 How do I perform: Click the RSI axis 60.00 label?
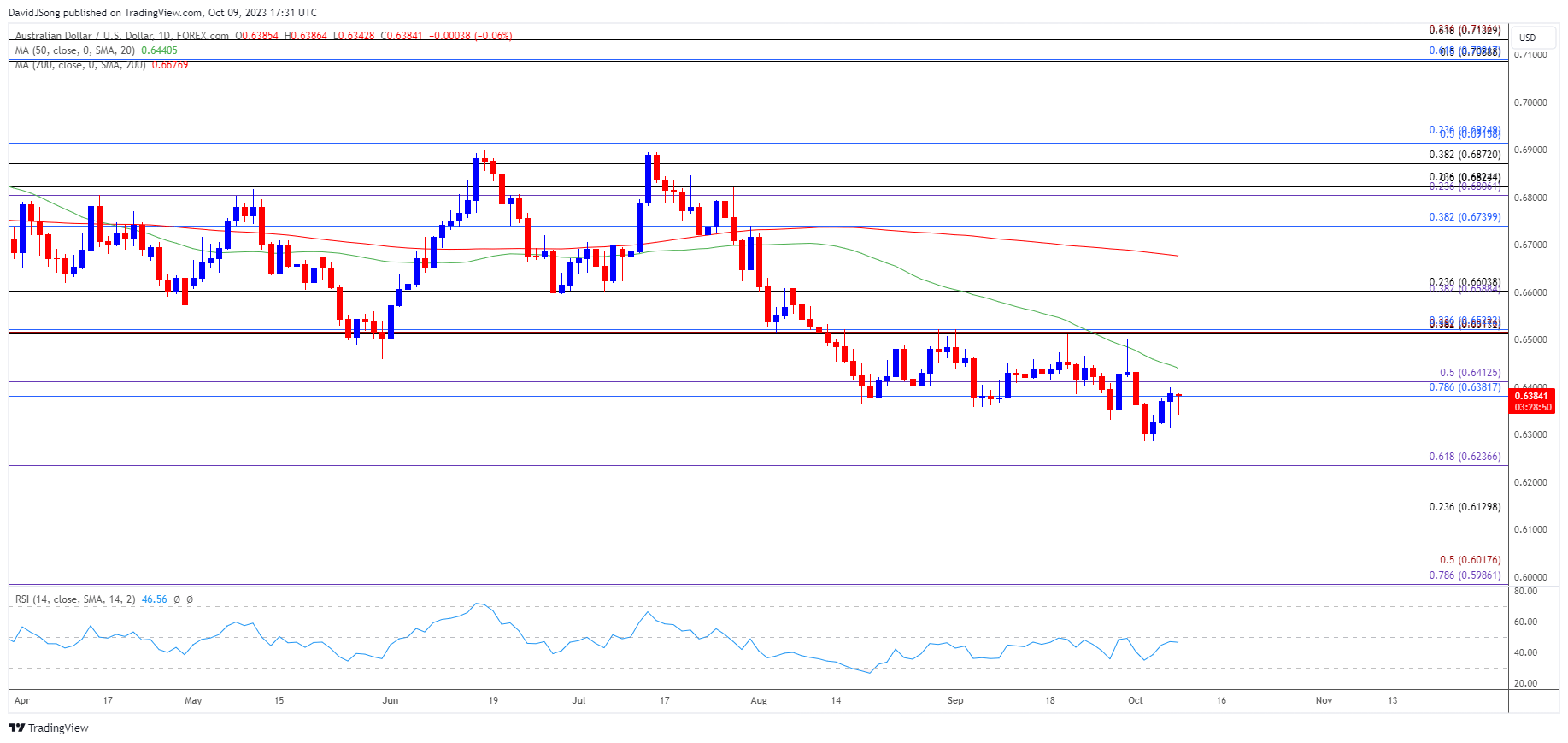(1525, 622)
